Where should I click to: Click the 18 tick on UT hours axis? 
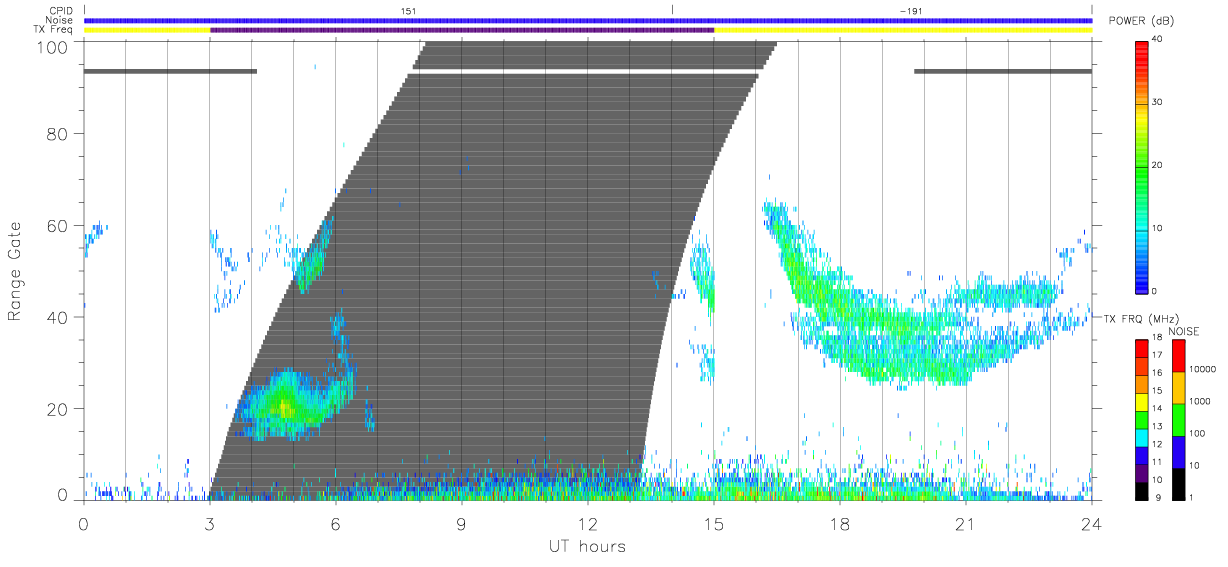pyautogui.click(x=840, y=523)
